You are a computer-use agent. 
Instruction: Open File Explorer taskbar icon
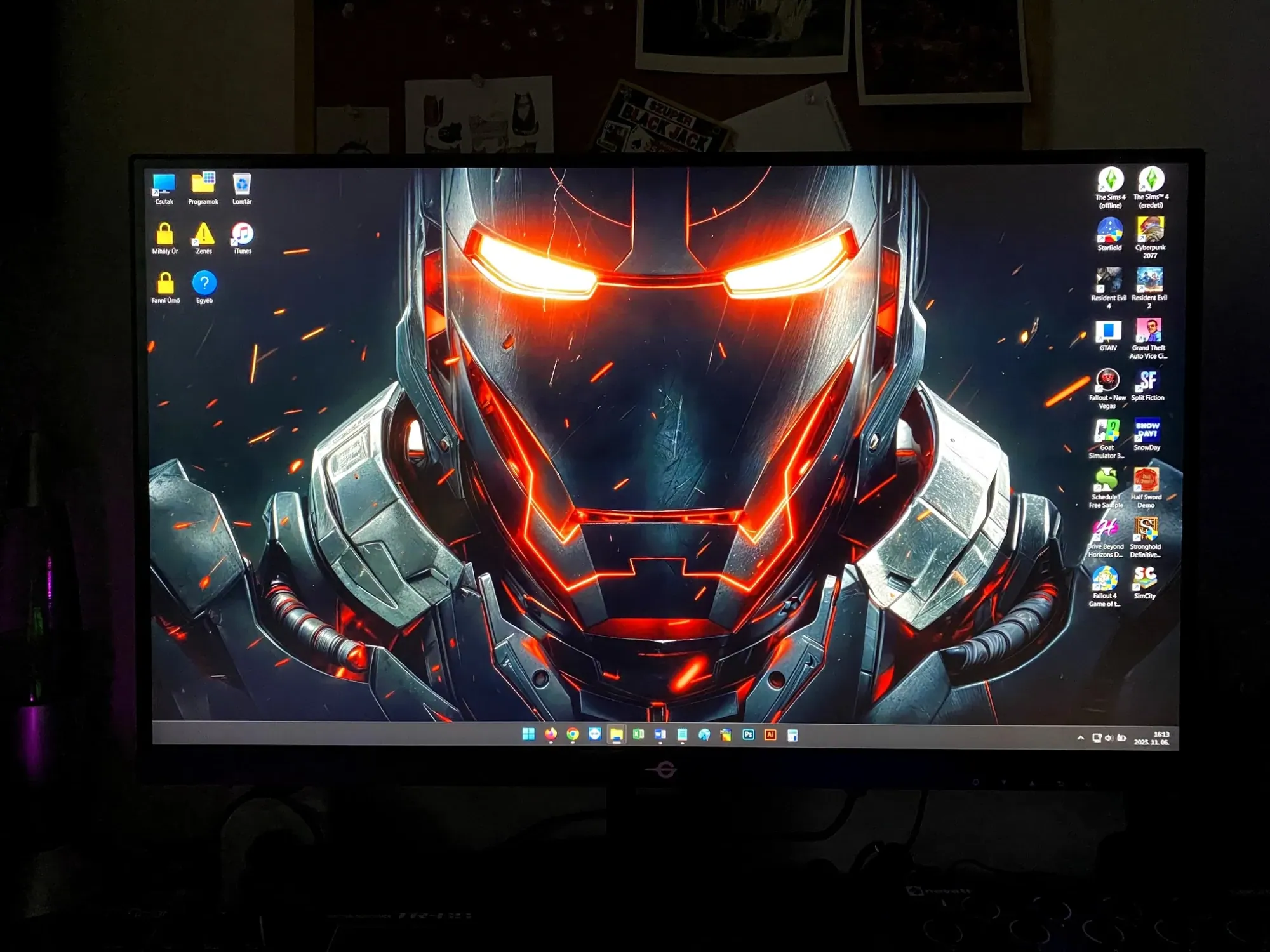[616, 734]
